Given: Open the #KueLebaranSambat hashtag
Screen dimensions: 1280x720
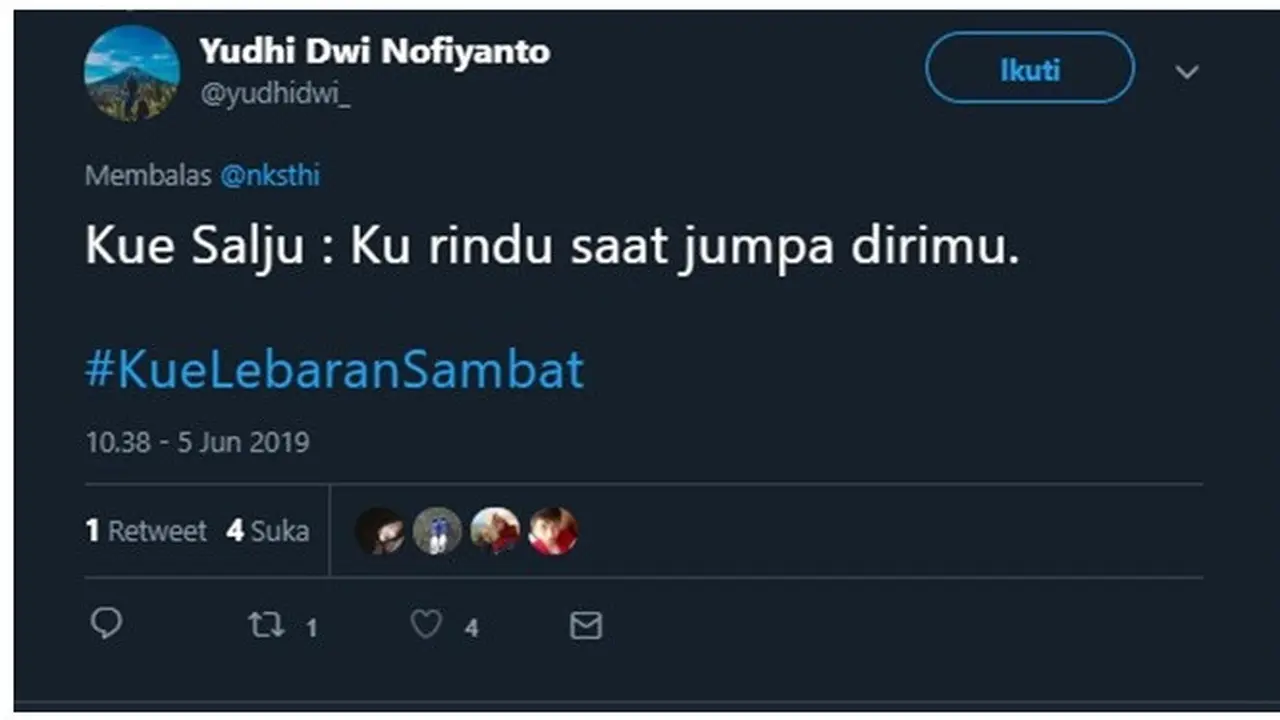Looking at the screenshot, I should coord(333,368).
